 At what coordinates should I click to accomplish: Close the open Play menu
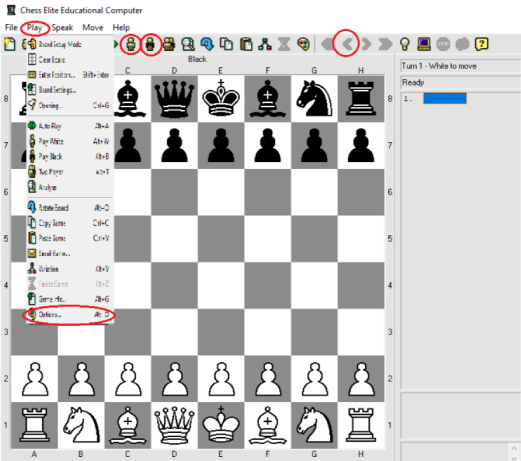[x=34, y=27]
